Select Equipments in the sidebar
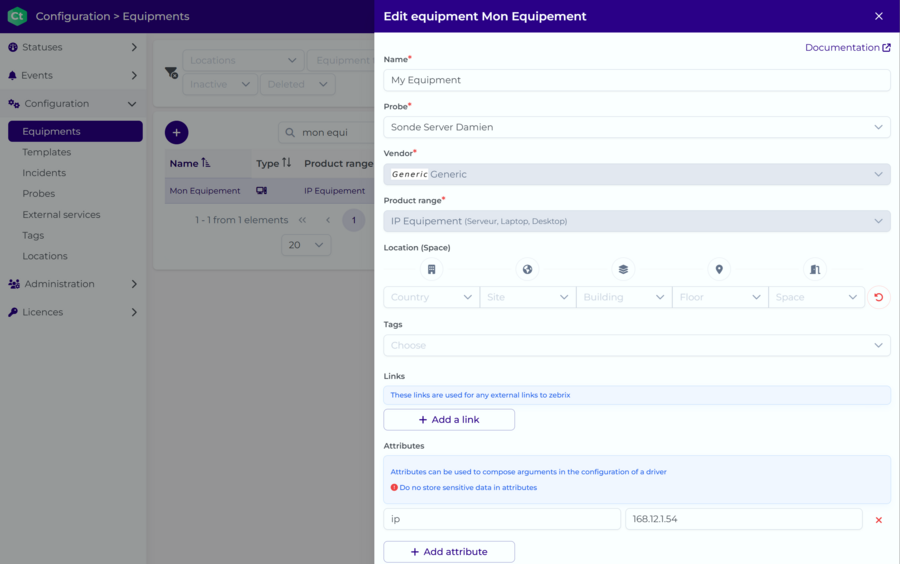Screen dimensions: 900x564 point(75,131)
